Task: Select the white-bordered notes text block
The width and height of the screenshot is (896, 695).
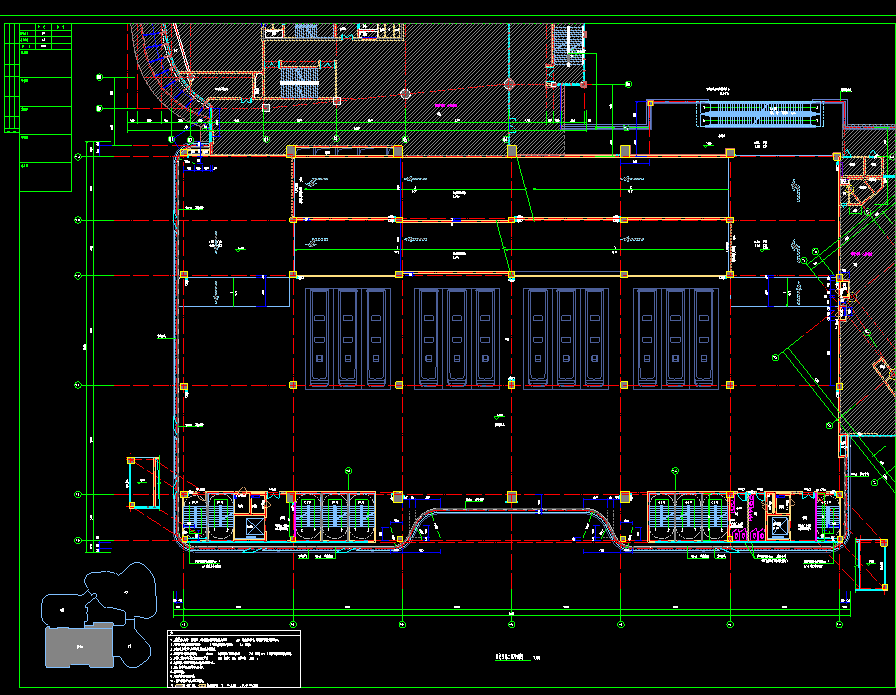Action: tap(233, 658)
